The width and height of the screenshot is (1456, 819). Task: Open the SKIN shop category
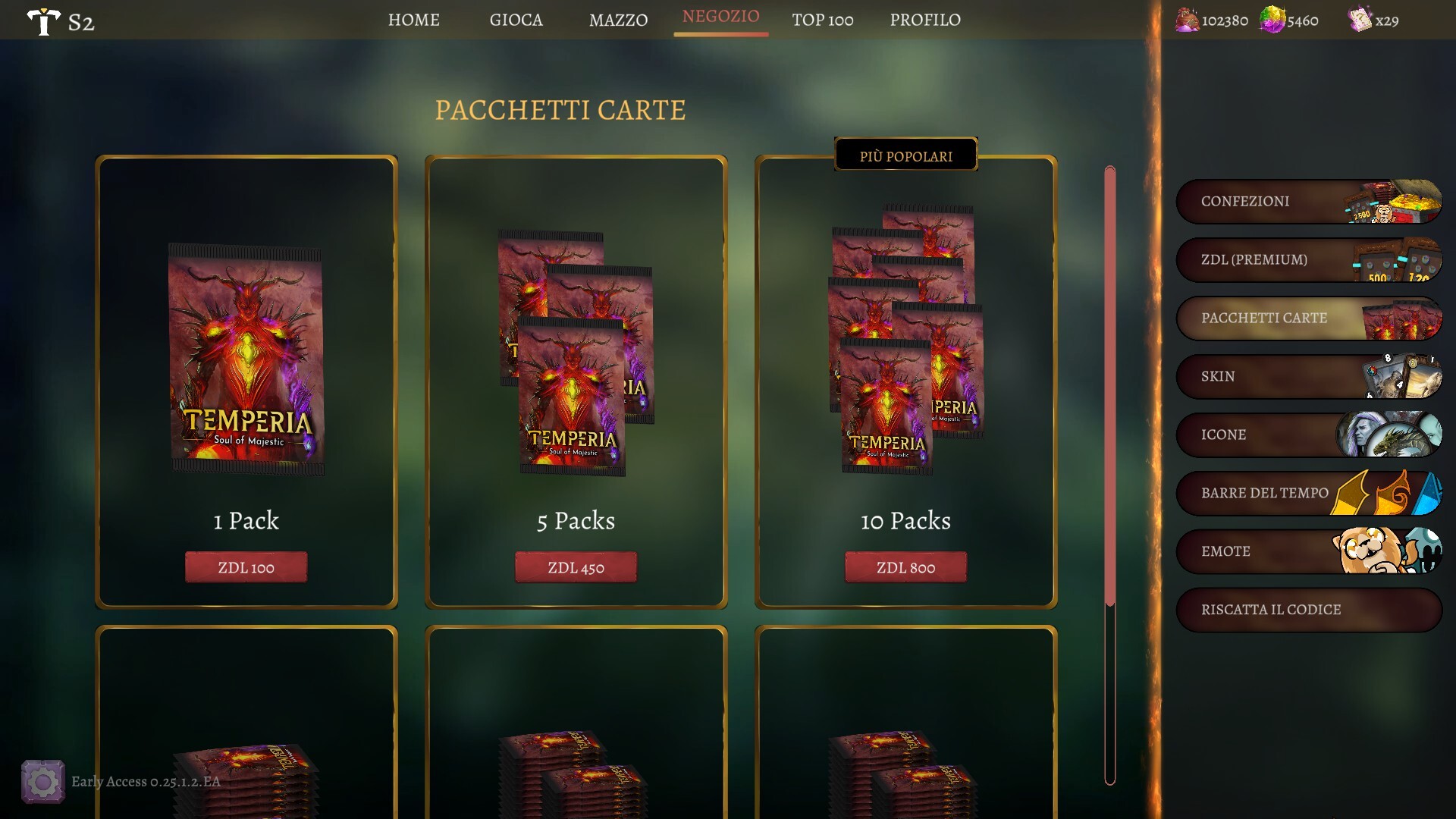tap(1309, 377)
